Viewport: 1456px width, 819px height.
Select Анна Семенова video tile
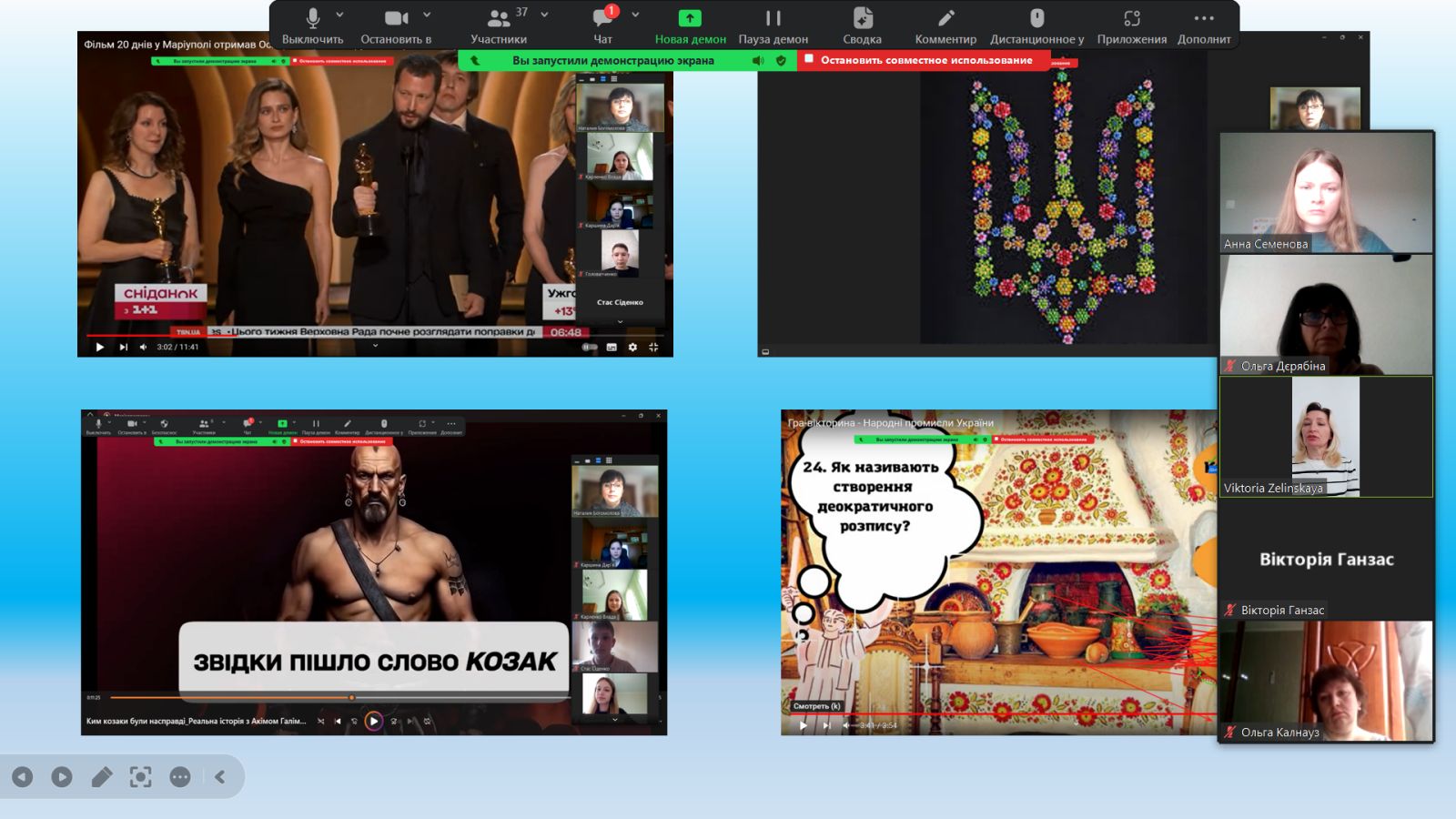pos(1326,192)
